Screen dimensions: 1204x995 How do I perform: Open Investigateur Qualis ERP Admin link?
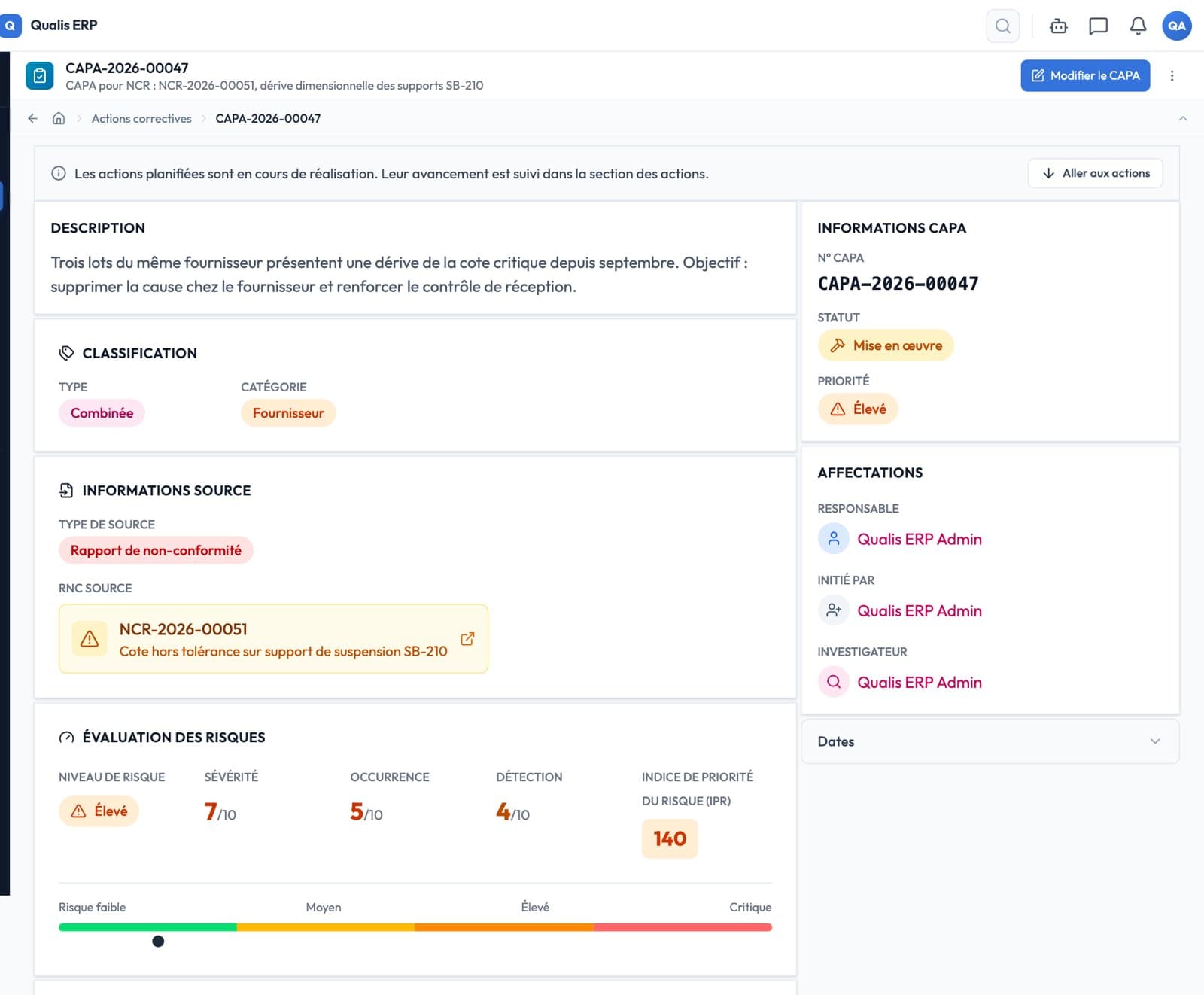click(x=920, y=682)
